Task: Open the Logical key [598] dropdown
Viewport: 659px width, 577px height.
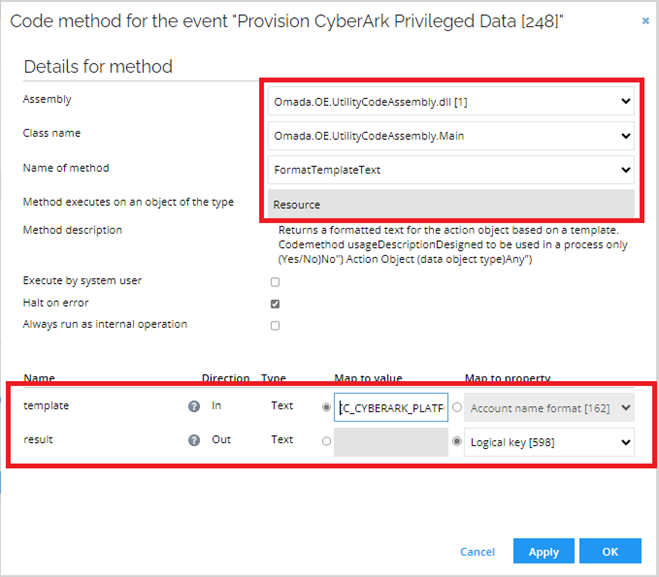Action: click(x=549, y=442)
